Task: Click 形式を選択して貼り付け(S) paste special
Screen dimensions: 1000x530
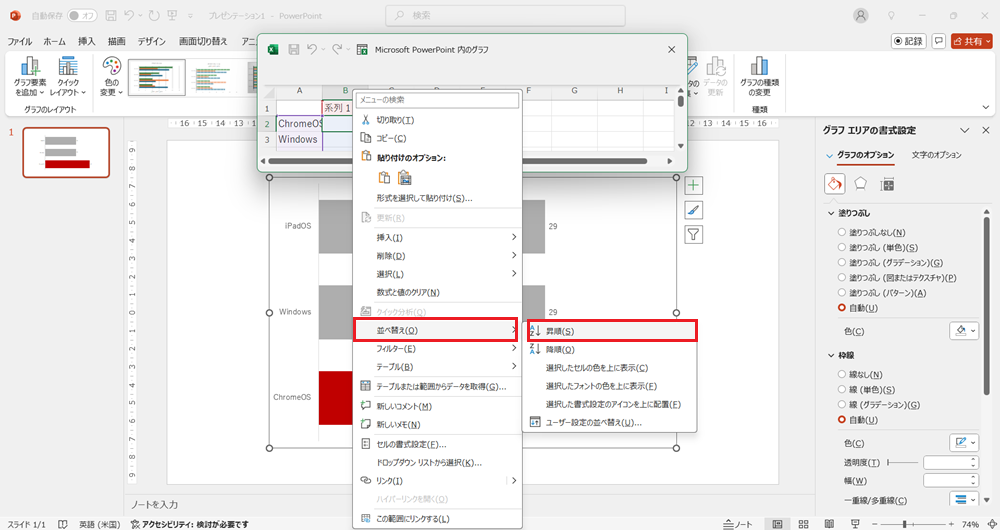Action: click(438, 198)
